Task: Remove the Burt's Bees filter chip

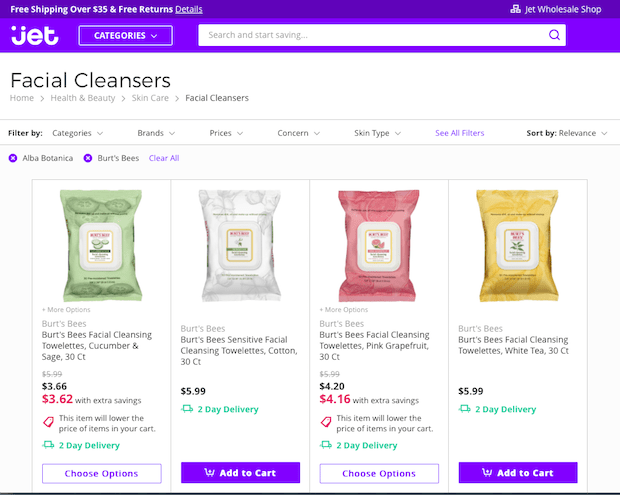Action: point(88,158)
